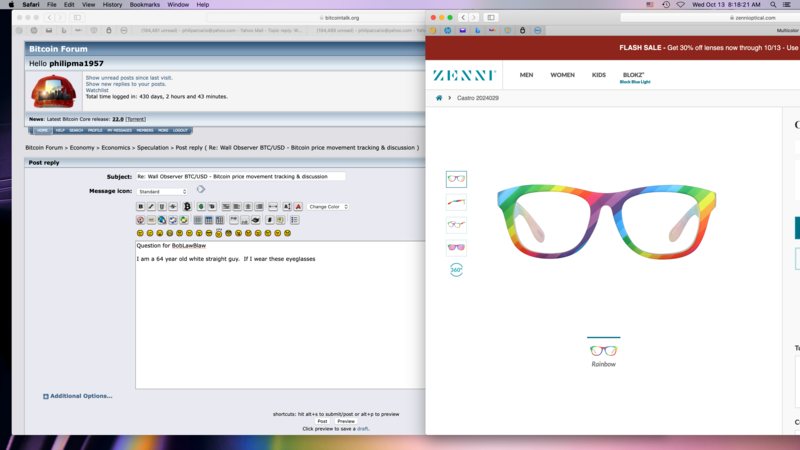Image resolution: width=800 pixels, height=450 pixels.
Task: Click Show unread posts since last visit
Action: coord(129,78)
